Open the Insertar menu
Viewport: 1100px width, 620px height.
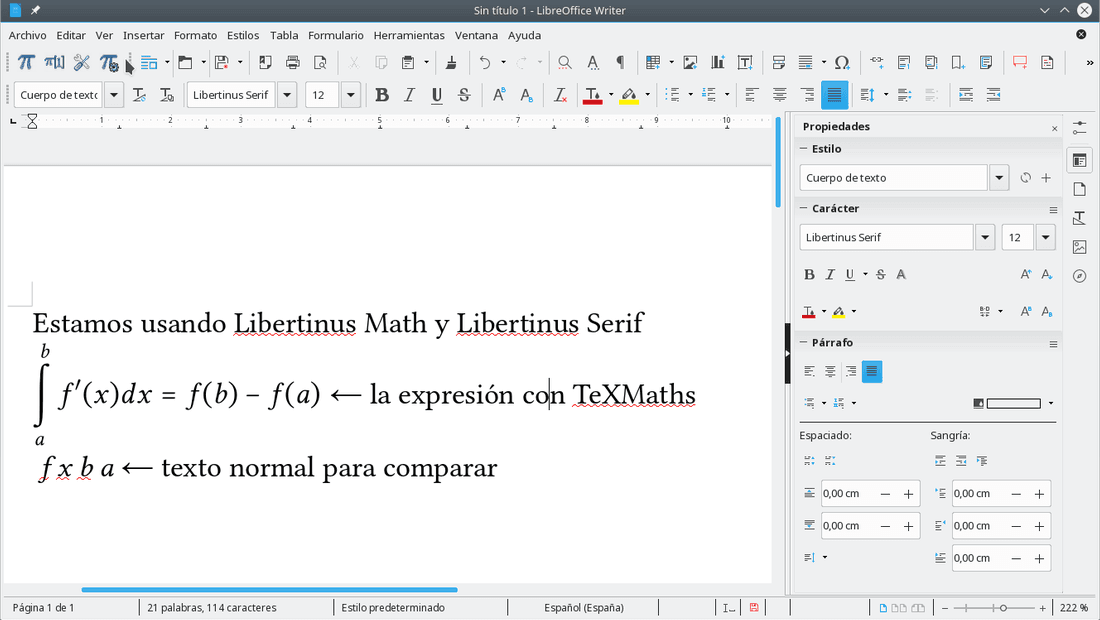tap(143, 35)
